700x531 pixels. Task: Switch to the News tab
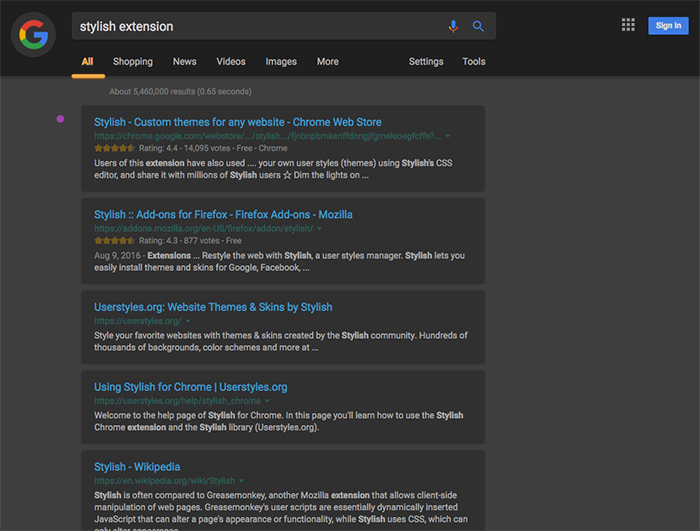coord(184,62)
